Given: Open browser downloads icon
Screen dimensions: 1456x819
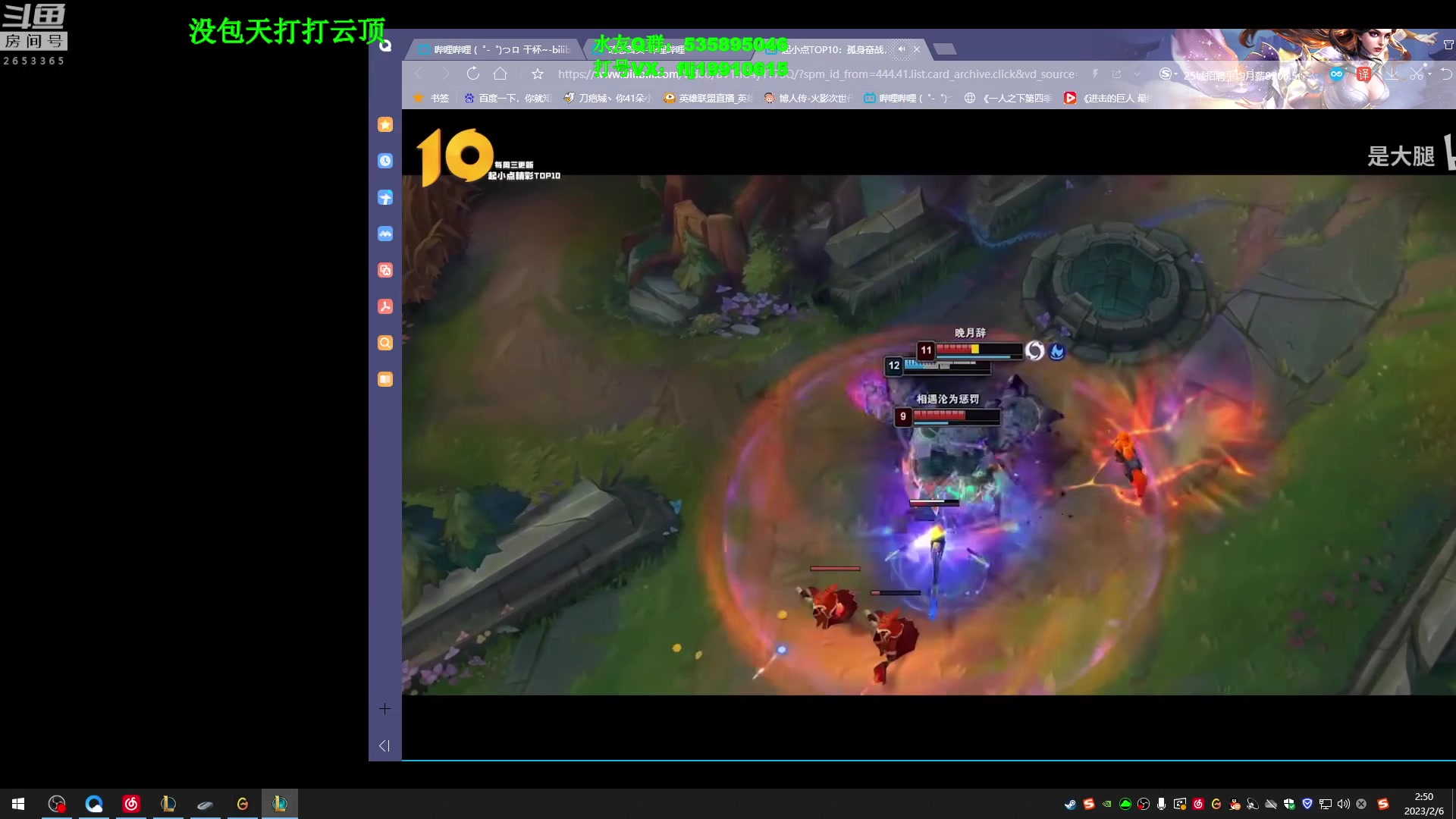Looking at the screenshot, I should coord(1392,74).
